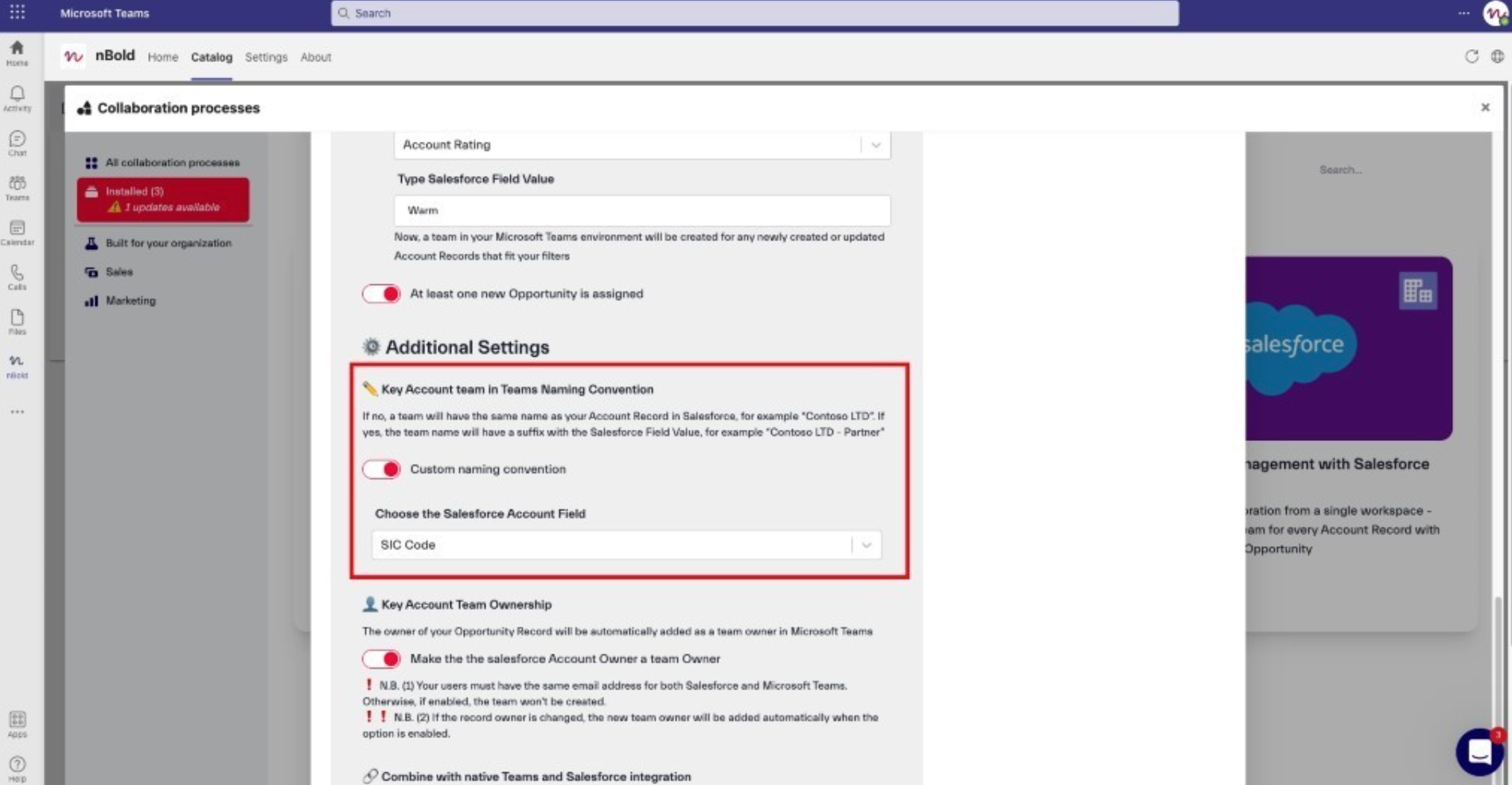Switch to the About tab
The height and width of the screenshot is (785, 1512).
[x=315, y=57]
